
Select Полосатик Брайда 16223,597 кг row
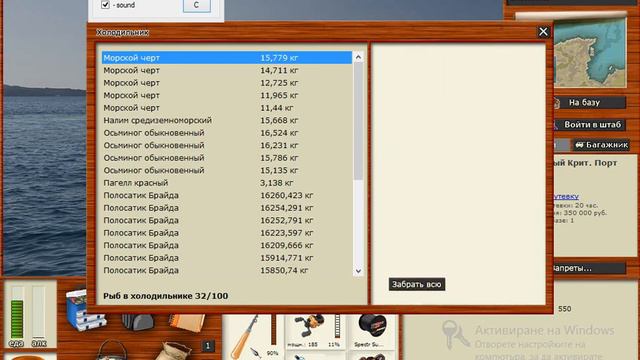pos(227,233)
